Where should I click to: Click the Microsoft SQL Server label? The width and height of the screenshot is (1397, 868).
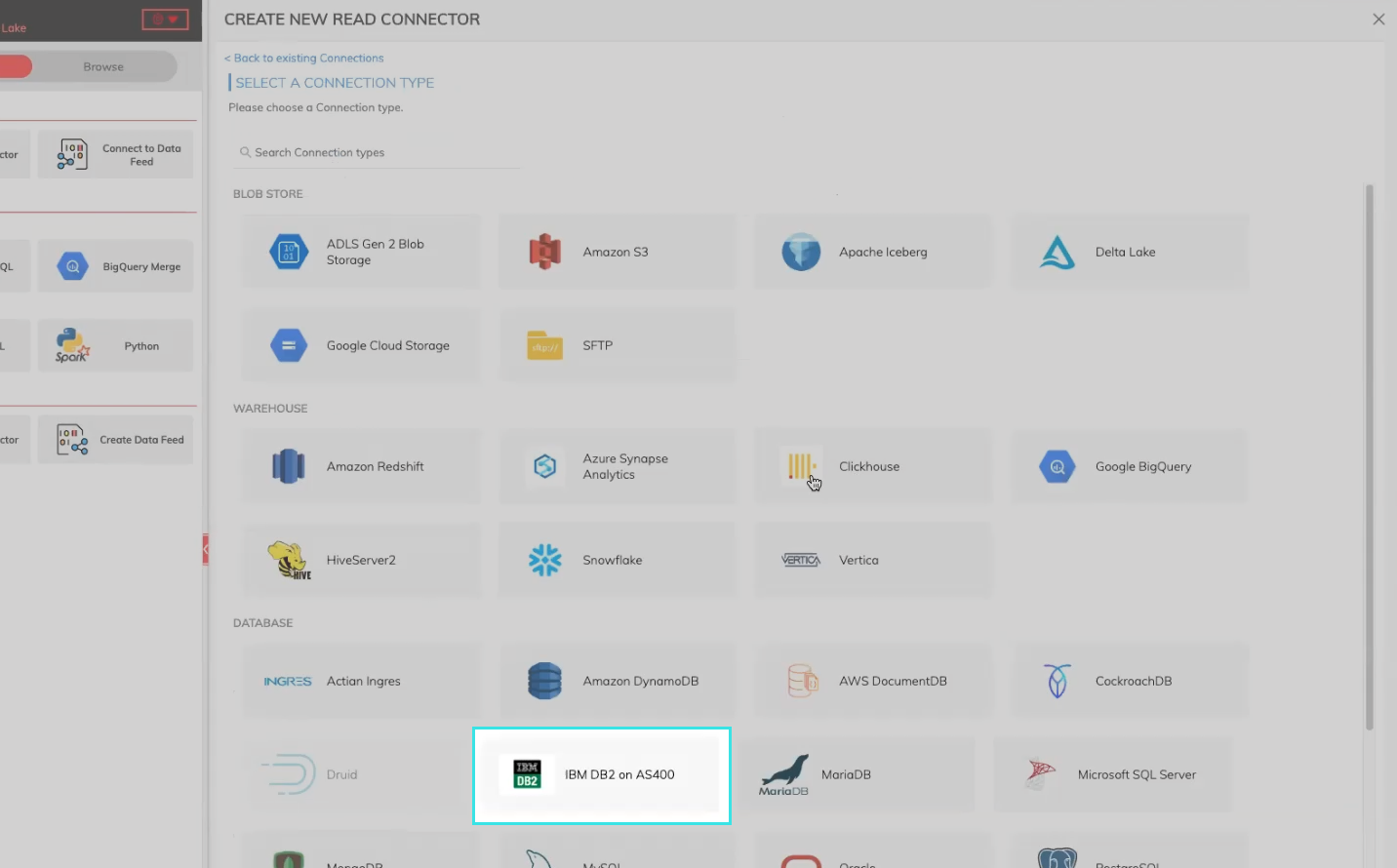pyautogui.click(x=1137, y=774)
